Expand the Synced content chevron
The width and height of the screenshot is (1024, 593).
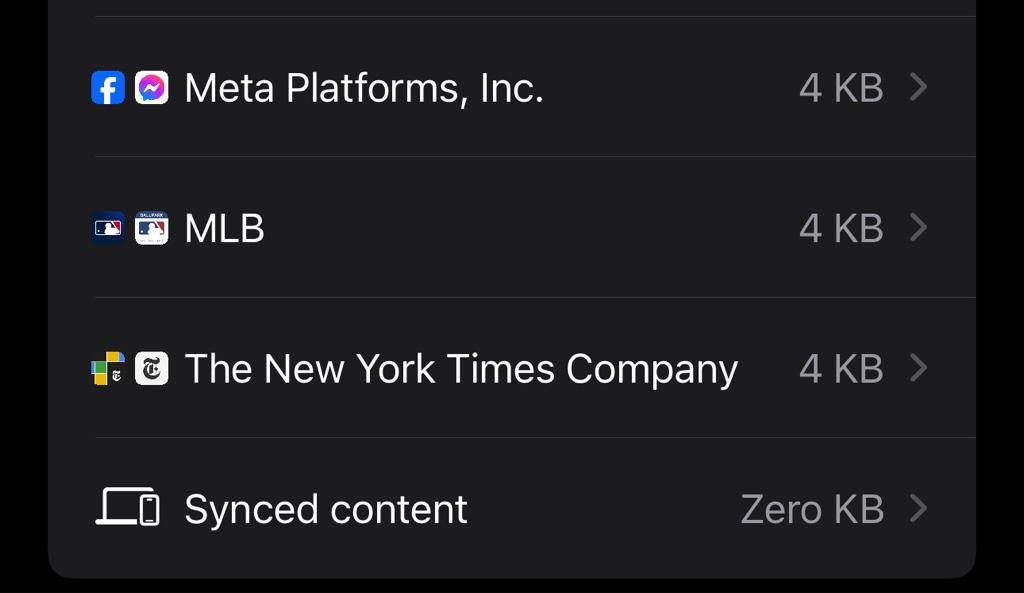tap(918, 509)
